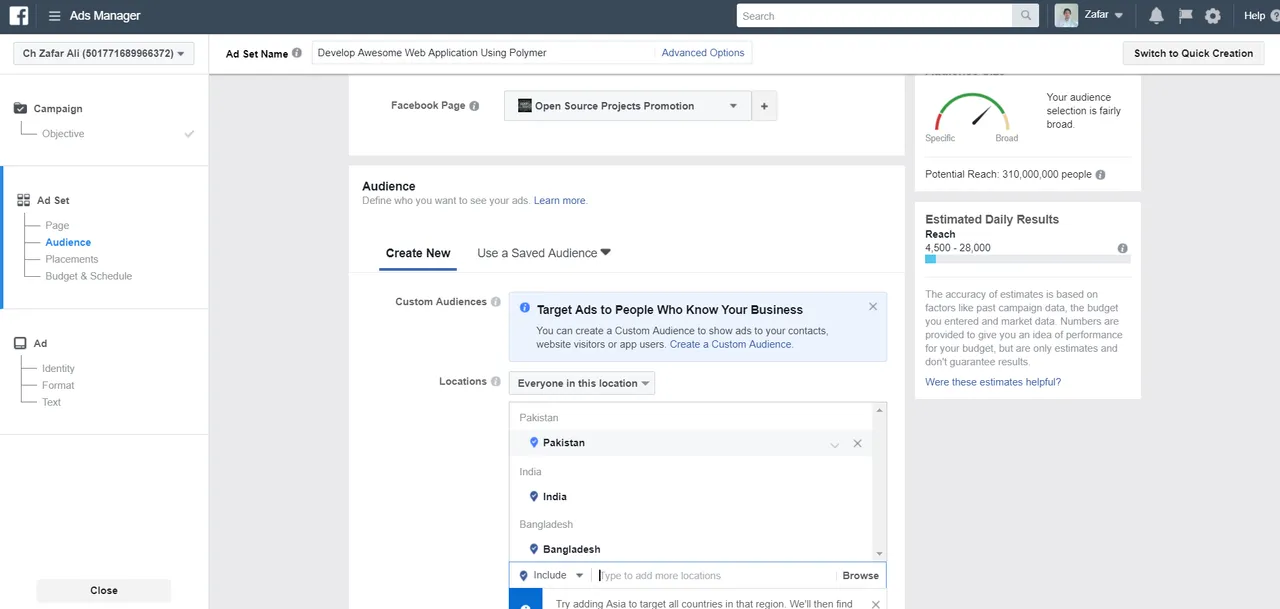The width and height of the screenshot is (1280, 609).
Task: Close the Asia suggestion tip
Action: pyautogui.click(x=875, y=604)
